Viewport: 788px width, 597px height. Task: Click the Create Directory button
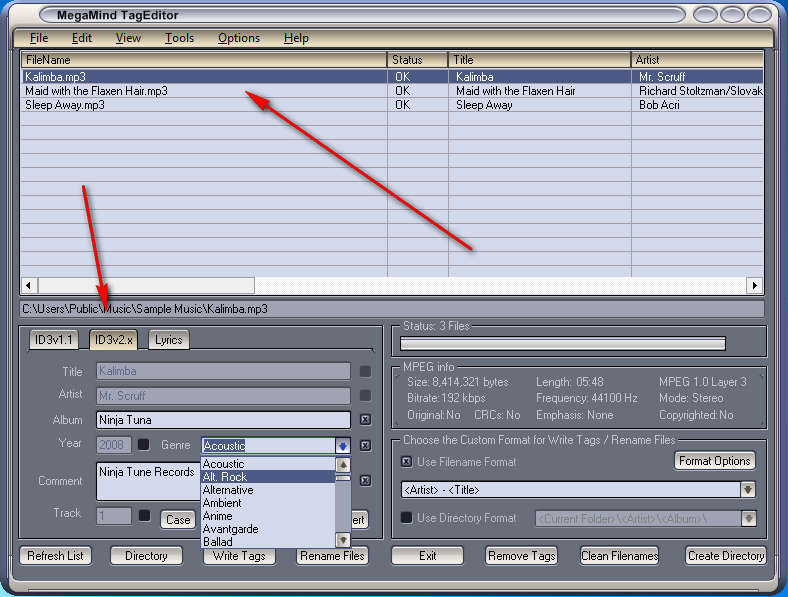[x=726, y=556]
